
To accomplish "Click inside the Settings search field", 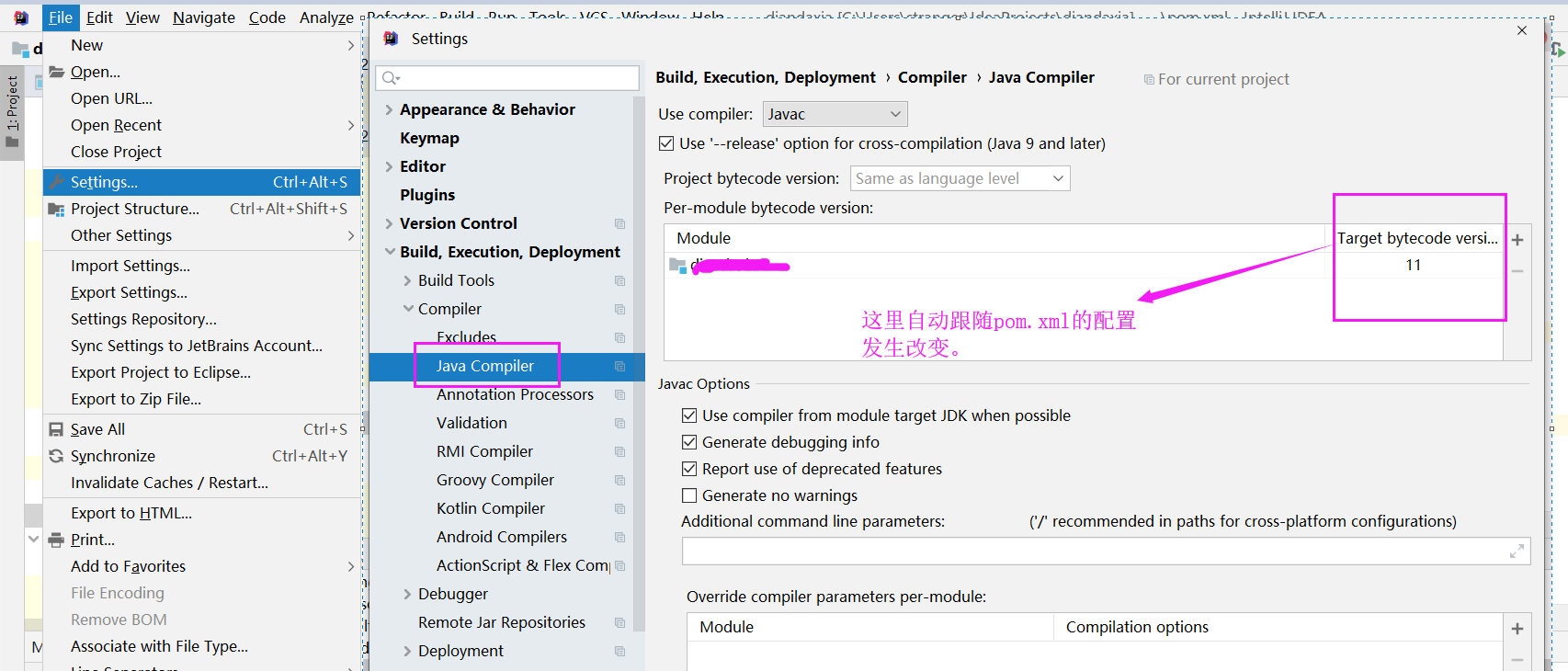I will (x=507, y=78).
